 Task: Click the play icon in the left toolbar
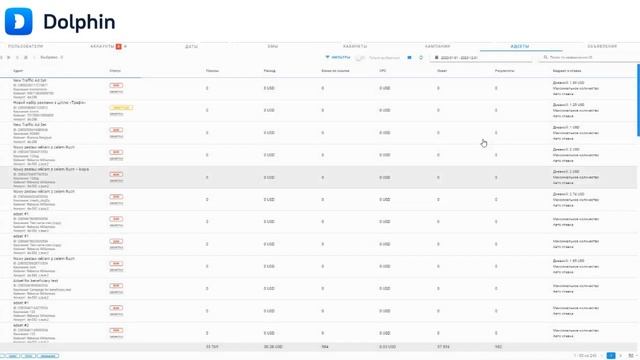point(9,58)
